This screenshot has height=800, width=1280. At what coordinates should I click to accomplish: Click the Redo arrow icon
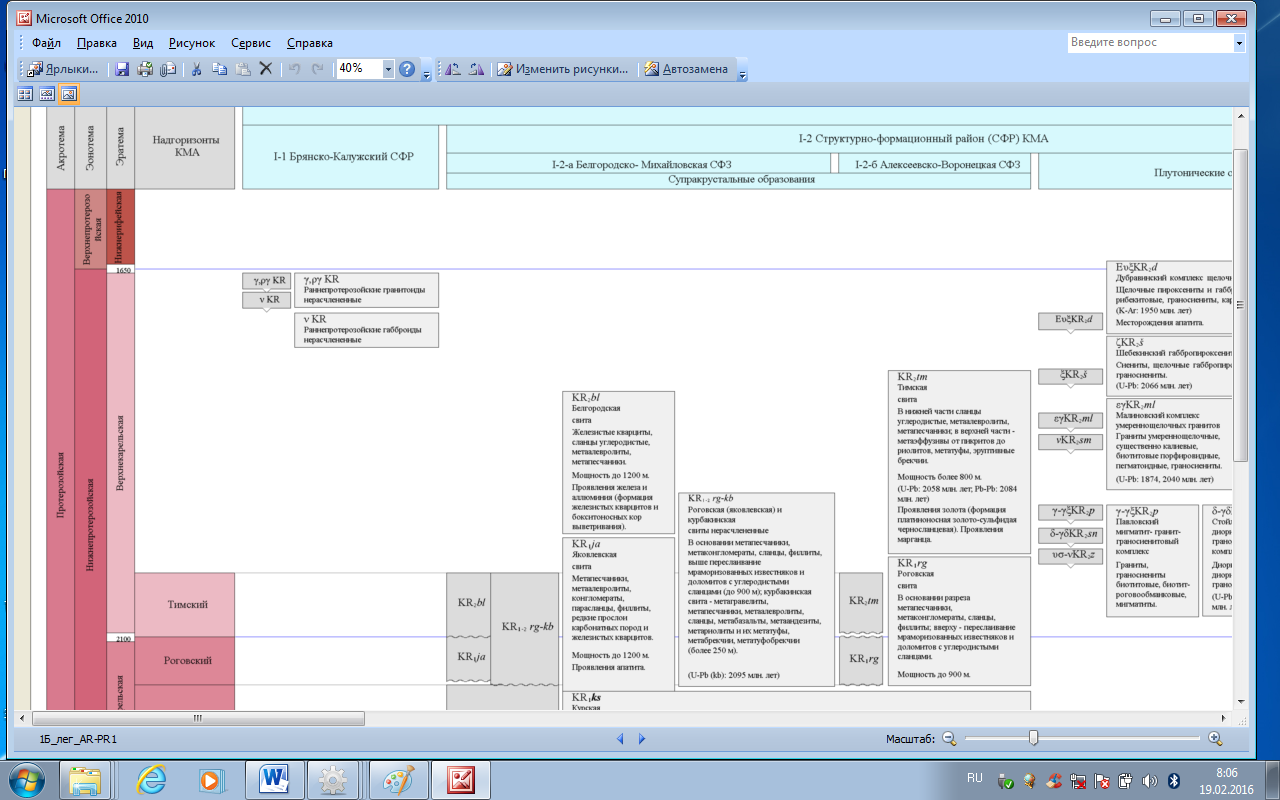(x=318, y=69)
